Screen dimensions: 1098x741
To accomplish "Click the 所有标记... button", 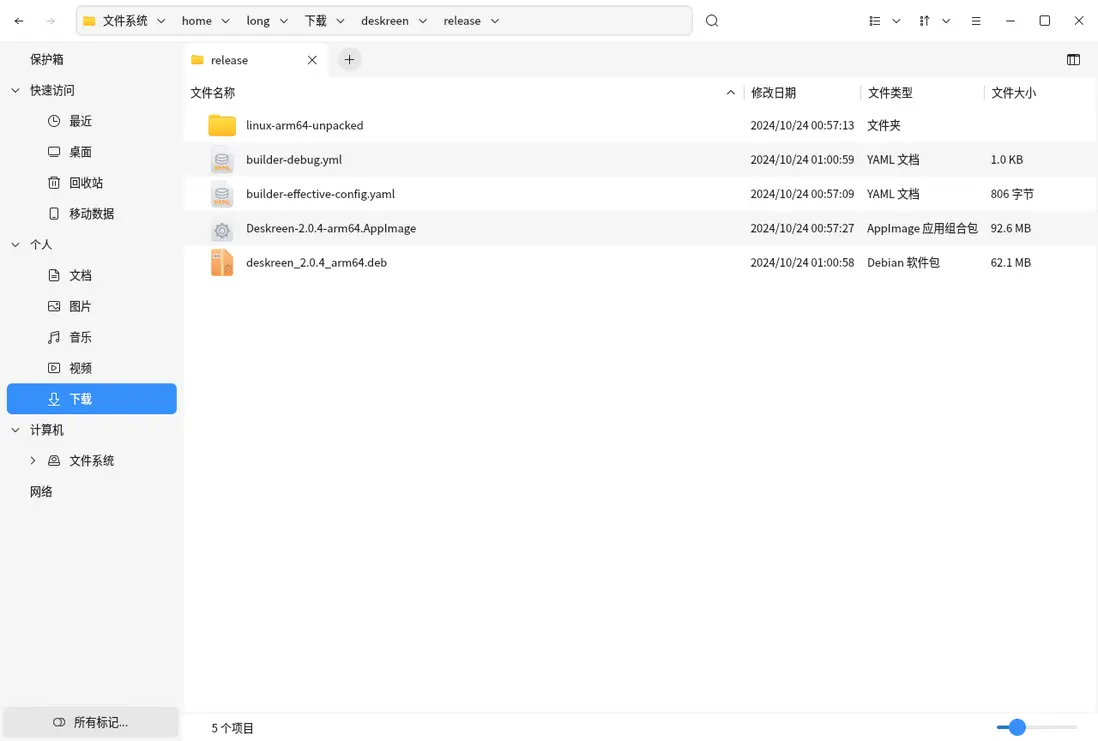I will click(91, 722).
